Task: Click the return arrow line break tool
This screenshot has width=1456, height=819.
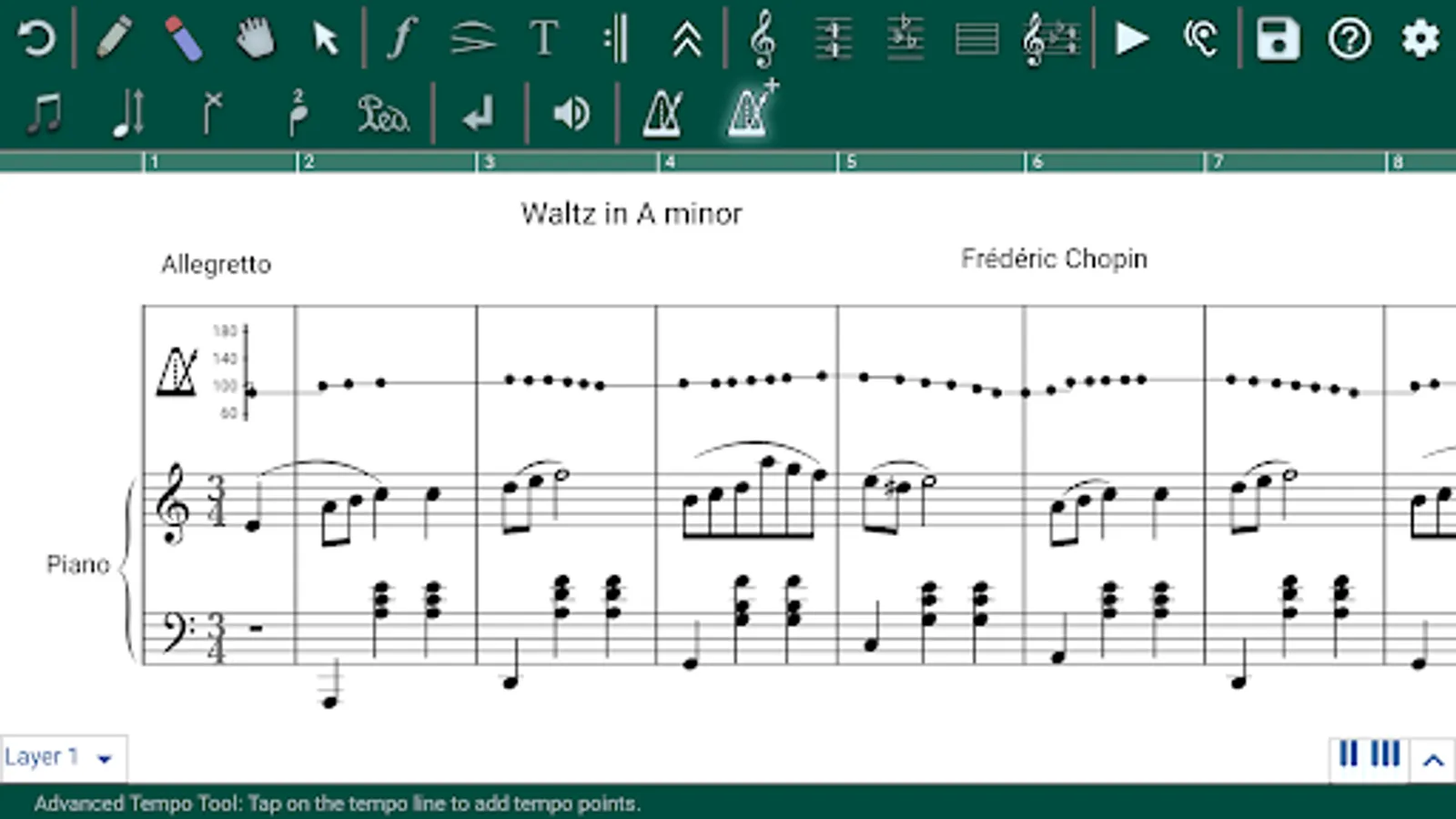Action: tap(478, 114)
